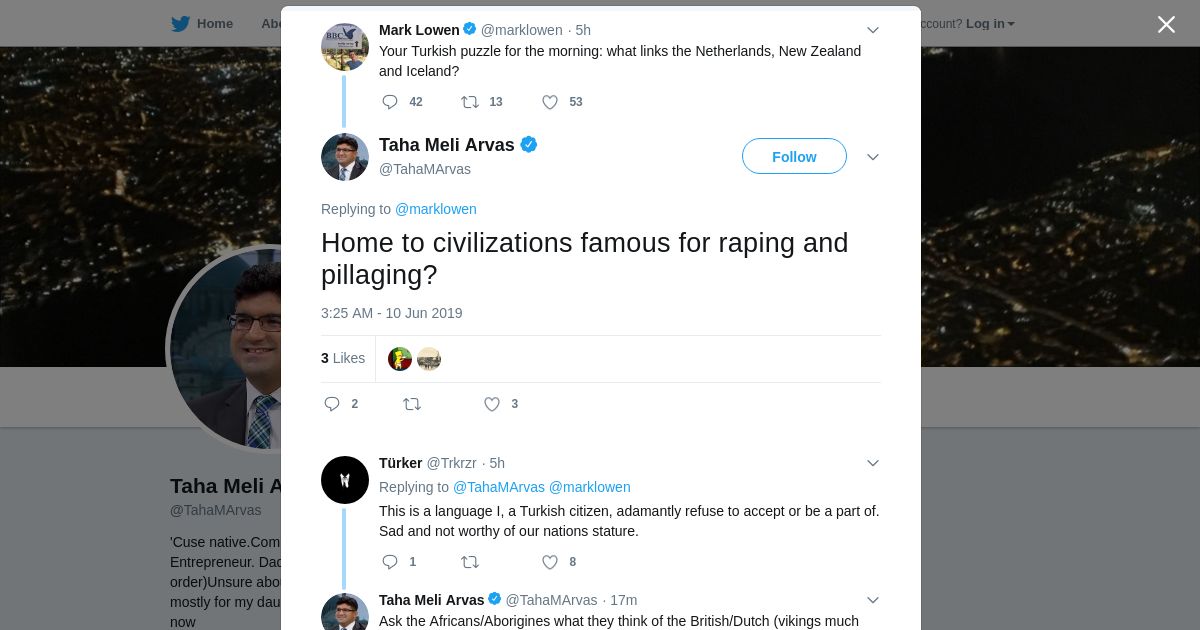
Task: Expand options chevron on Türker's reply
Action: (x=872, y=463)
